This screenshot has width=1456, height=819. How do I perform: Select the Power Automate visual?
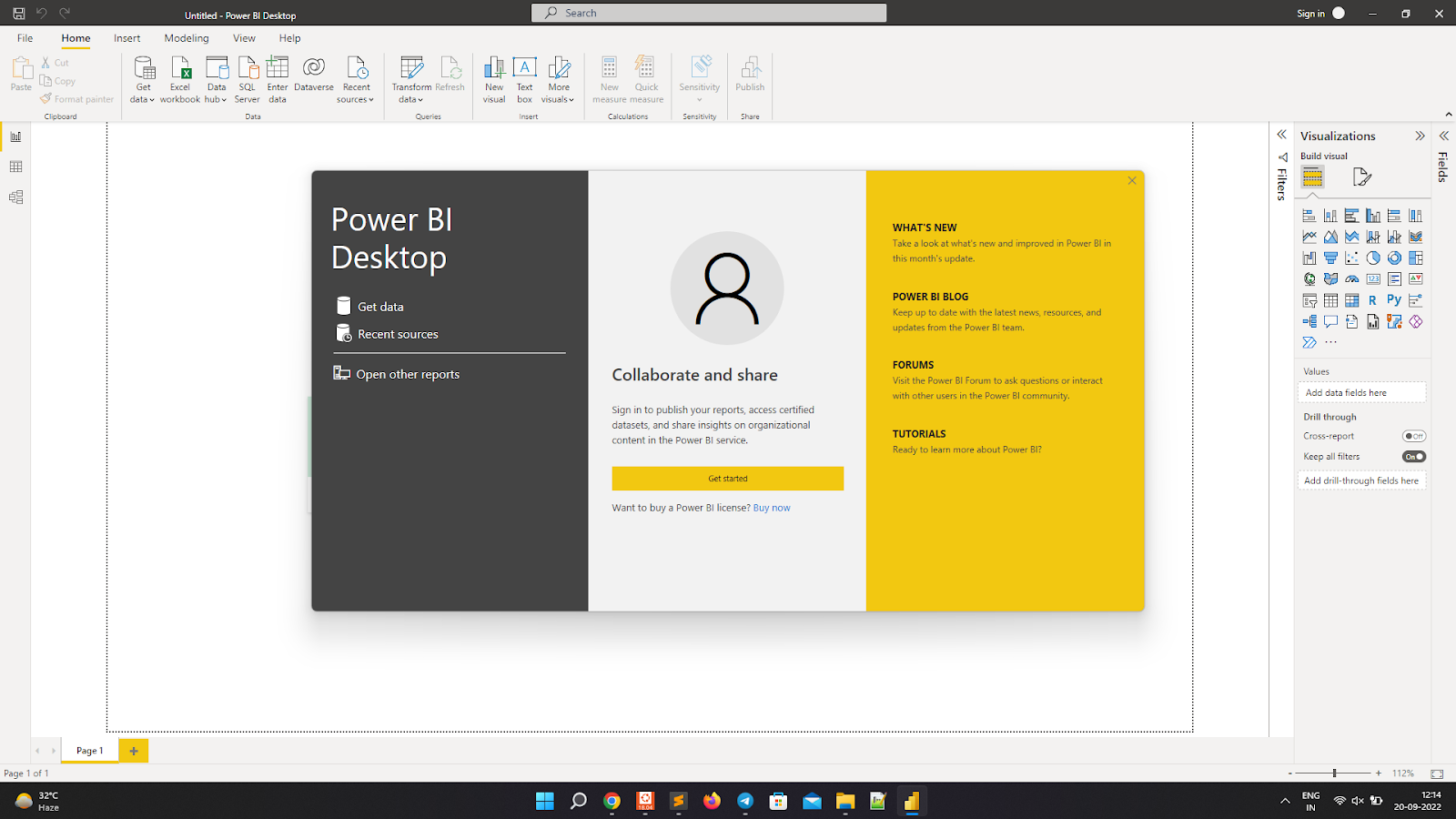pos(1309,343)
